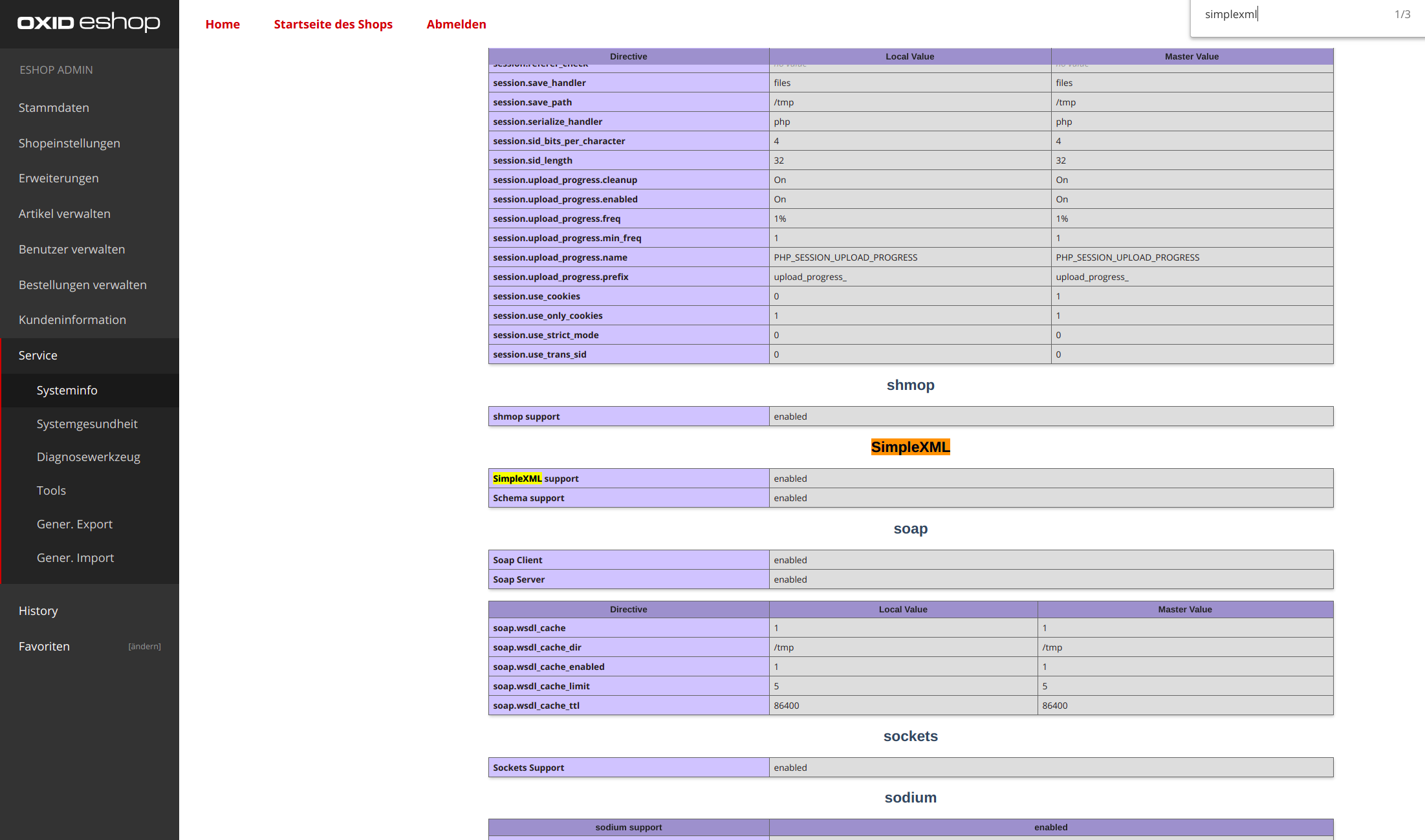
Task: Click the 1/3 search match counter
Action: (x=1402, y=14)
